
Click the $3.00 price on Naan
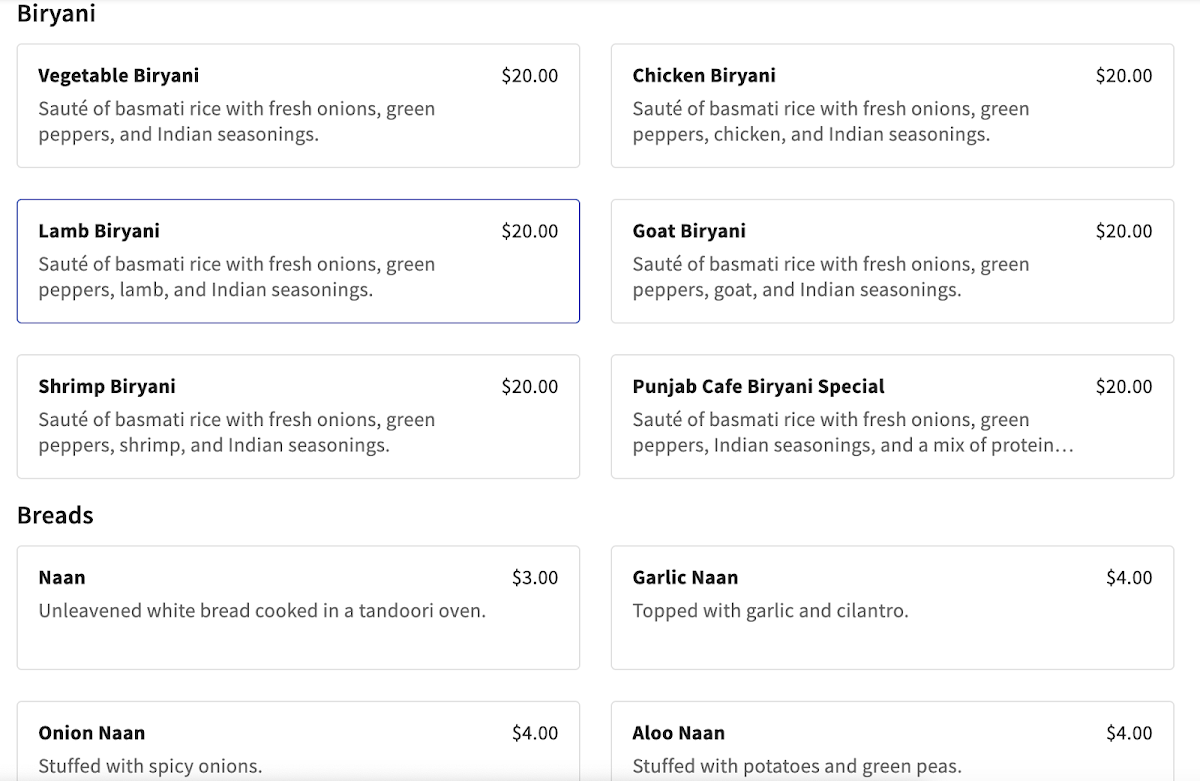pyautogui.click(x=535, y=578)
